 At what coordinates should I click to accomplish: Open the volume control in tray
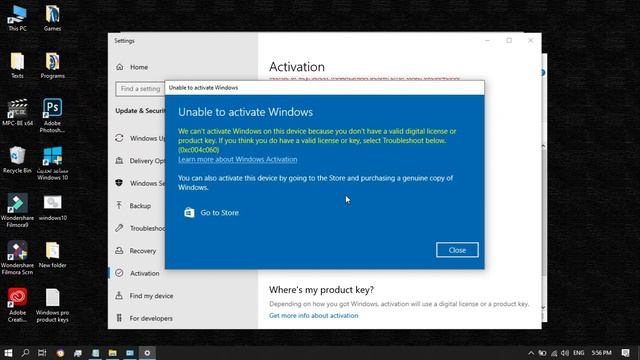[x=565, y=353]
